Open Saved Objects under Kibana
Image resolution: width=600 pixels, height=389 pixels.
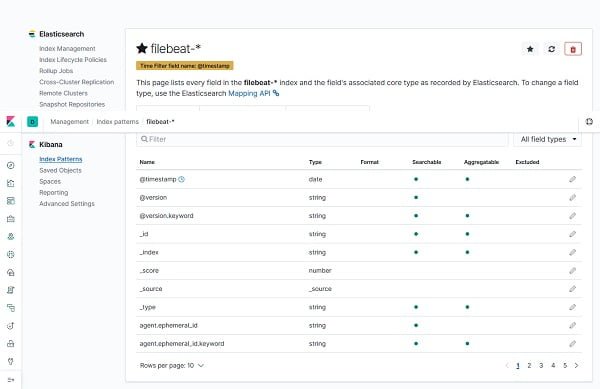coord(60,170)
